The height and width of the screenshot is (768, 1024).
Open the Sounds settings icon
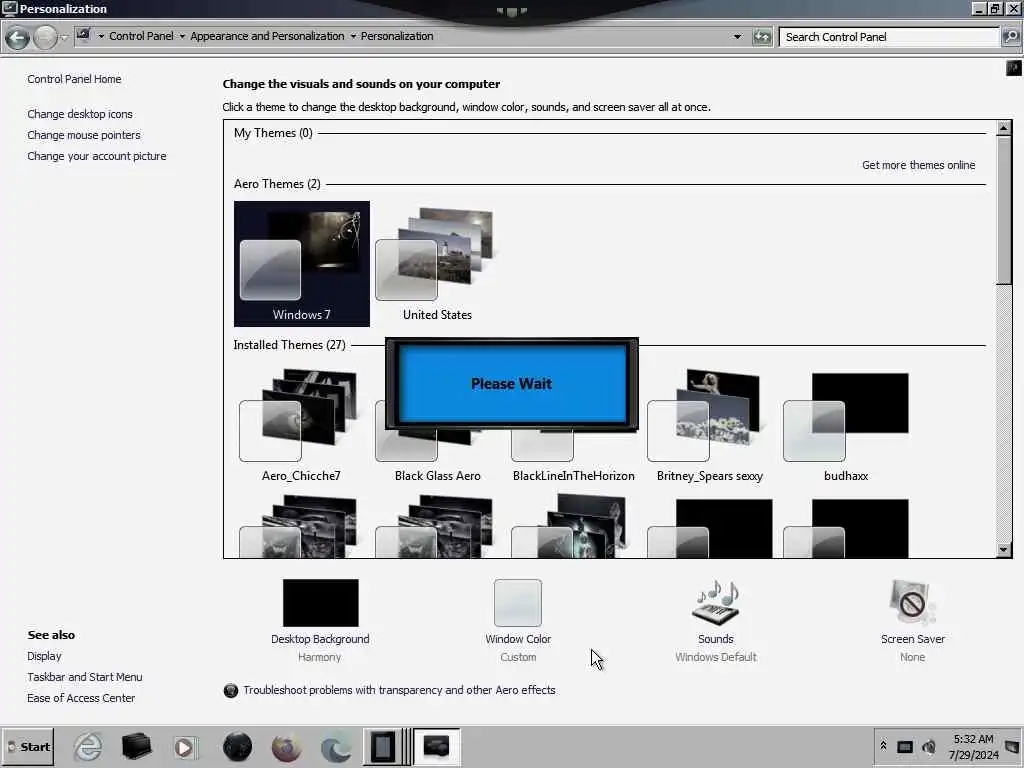pos(715,602)
